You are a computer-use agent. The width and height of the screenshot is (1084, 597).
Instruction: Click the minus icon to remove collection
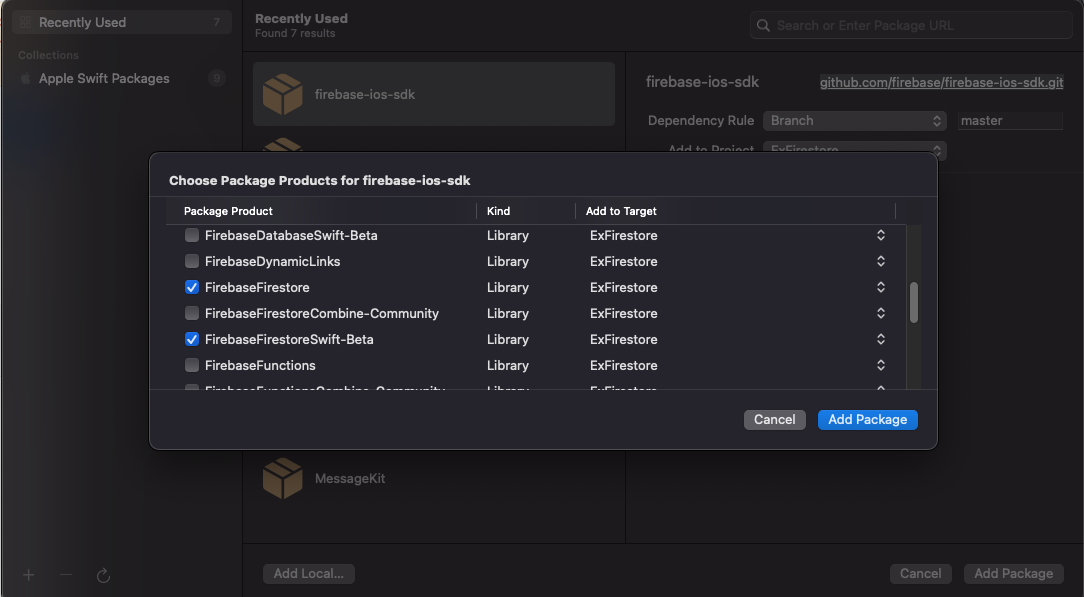66,575
